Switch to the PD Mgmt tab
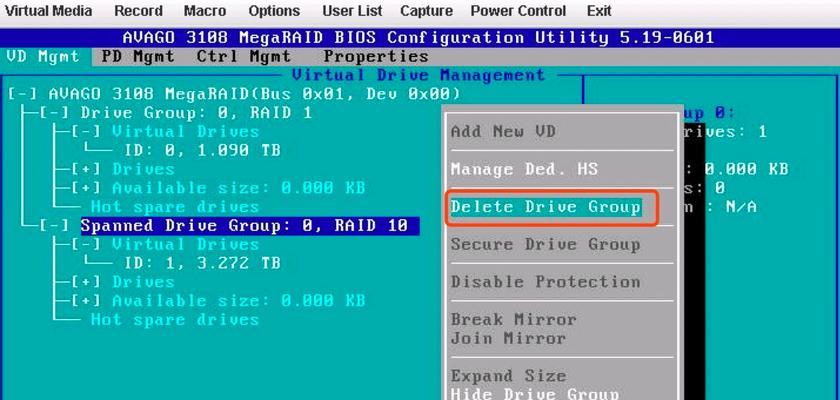 click(138, 56)
